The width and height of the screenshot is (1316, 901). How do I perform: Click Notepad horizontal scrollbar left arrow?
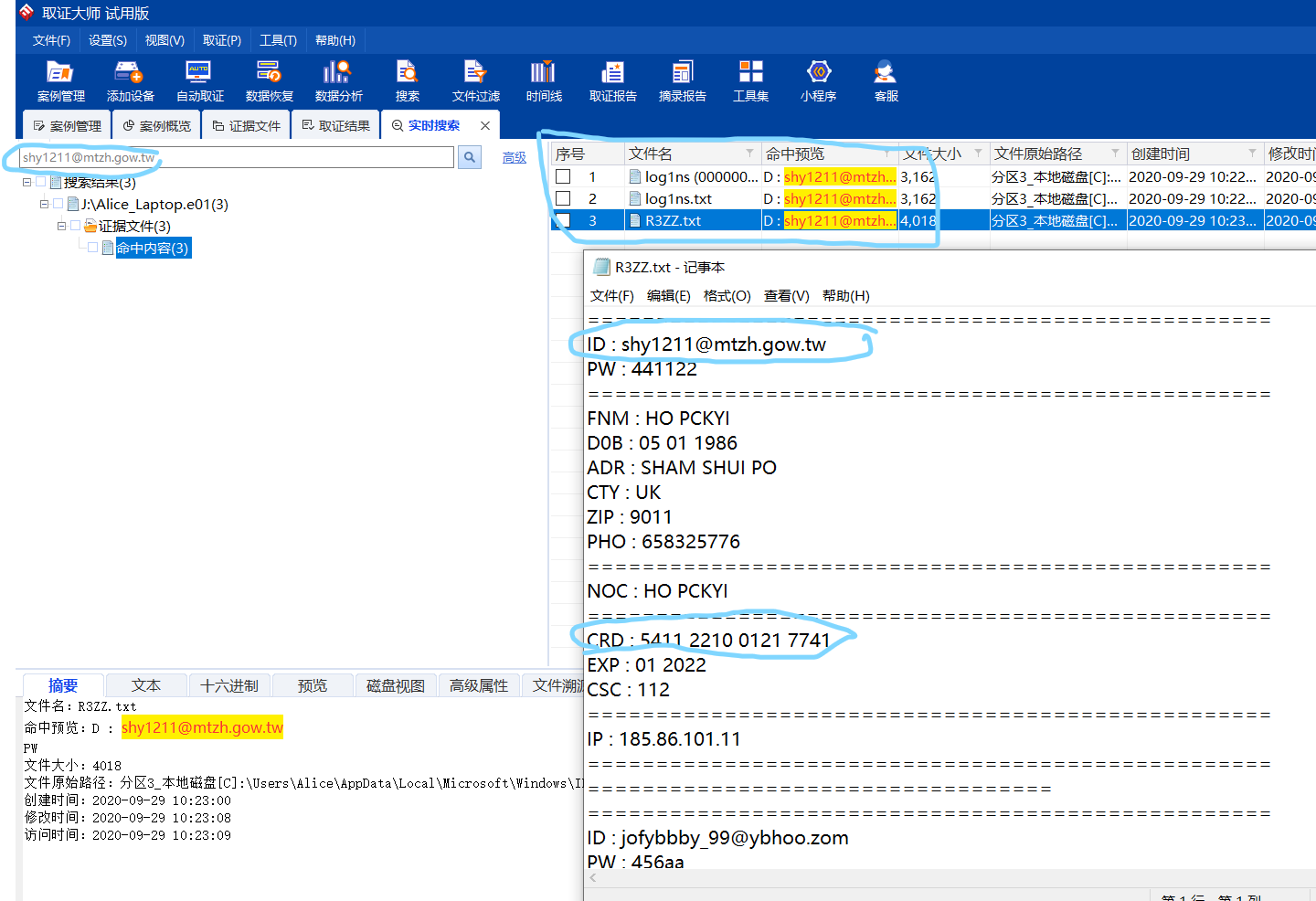click(593, 878)
